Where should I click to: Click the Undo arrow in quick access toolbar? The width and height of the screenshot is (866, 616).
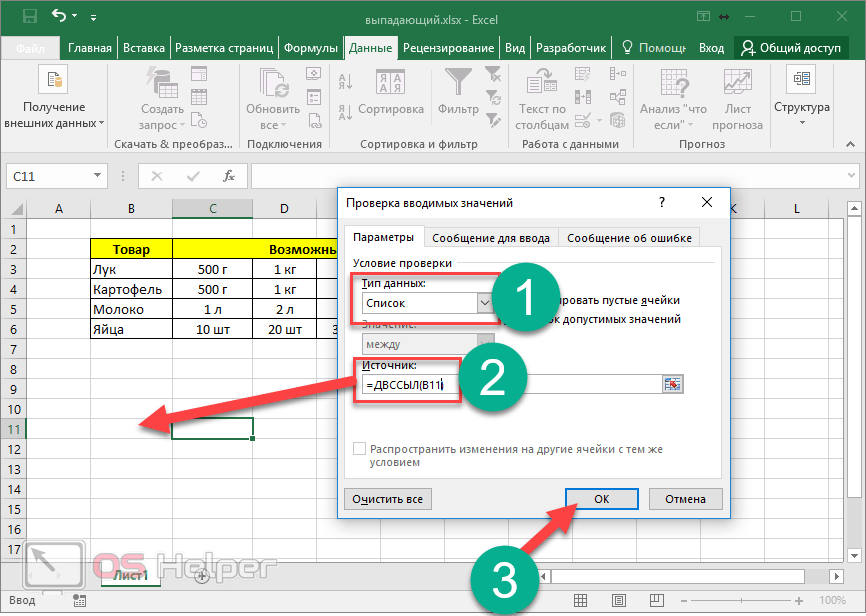tap(59, 16)
